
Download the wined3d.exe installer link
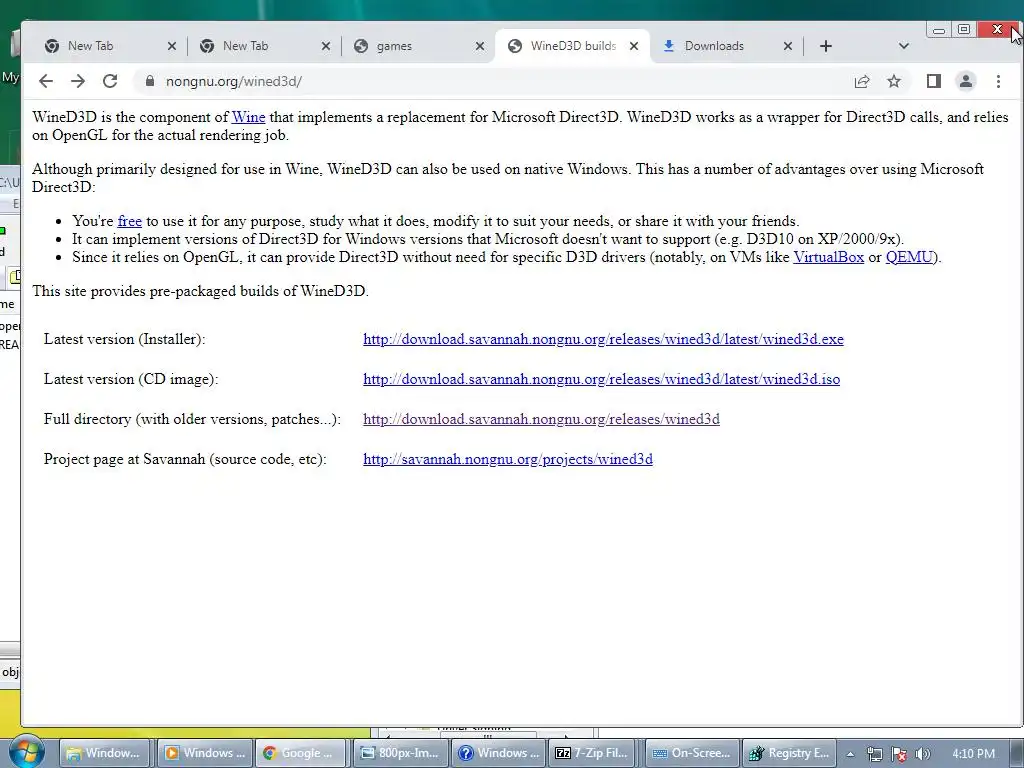603,340
